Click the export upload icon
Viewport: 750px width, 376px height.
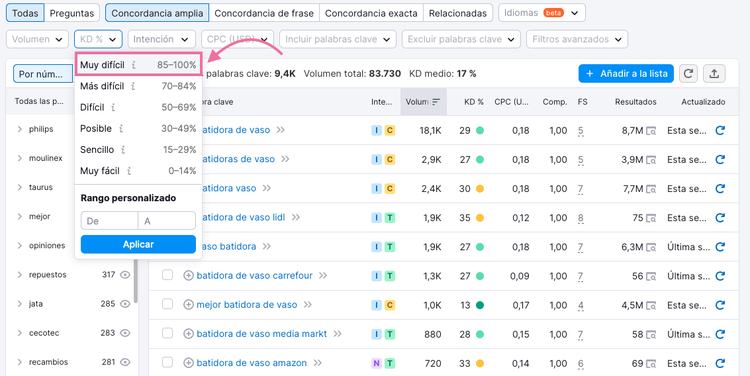coord(714,74)
